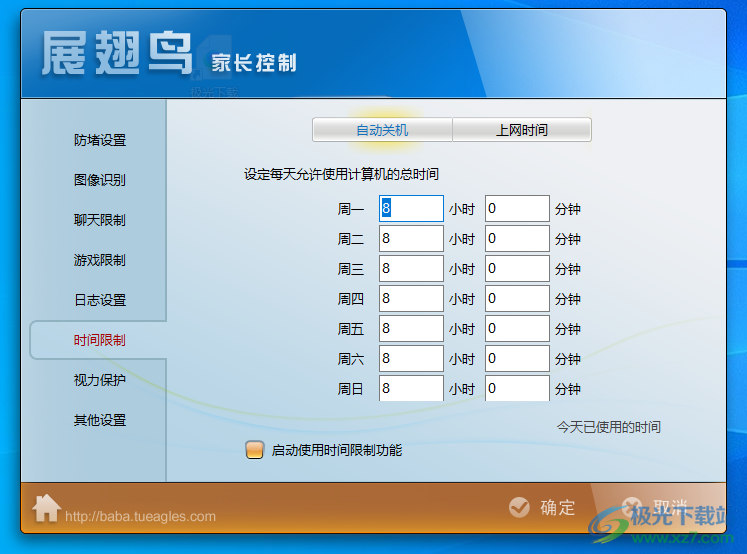Click 周六 minutes input field

[x=517, y=358]
